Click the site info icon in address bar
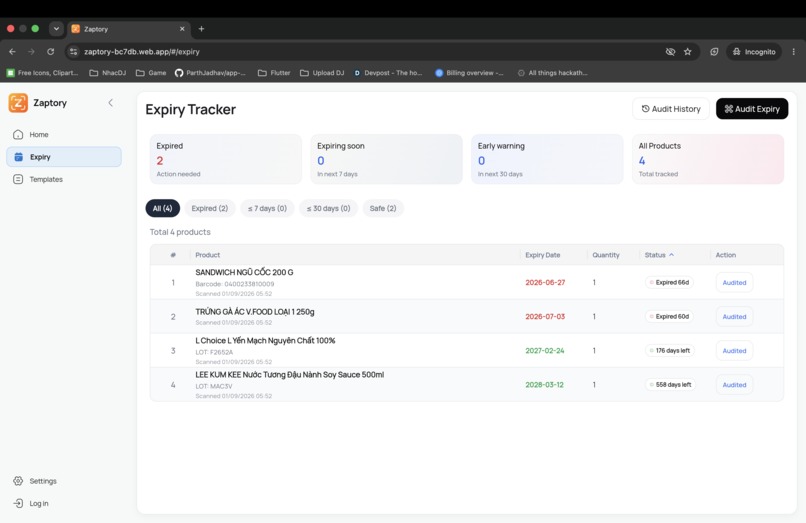The image size is (806, 523). 74,51
